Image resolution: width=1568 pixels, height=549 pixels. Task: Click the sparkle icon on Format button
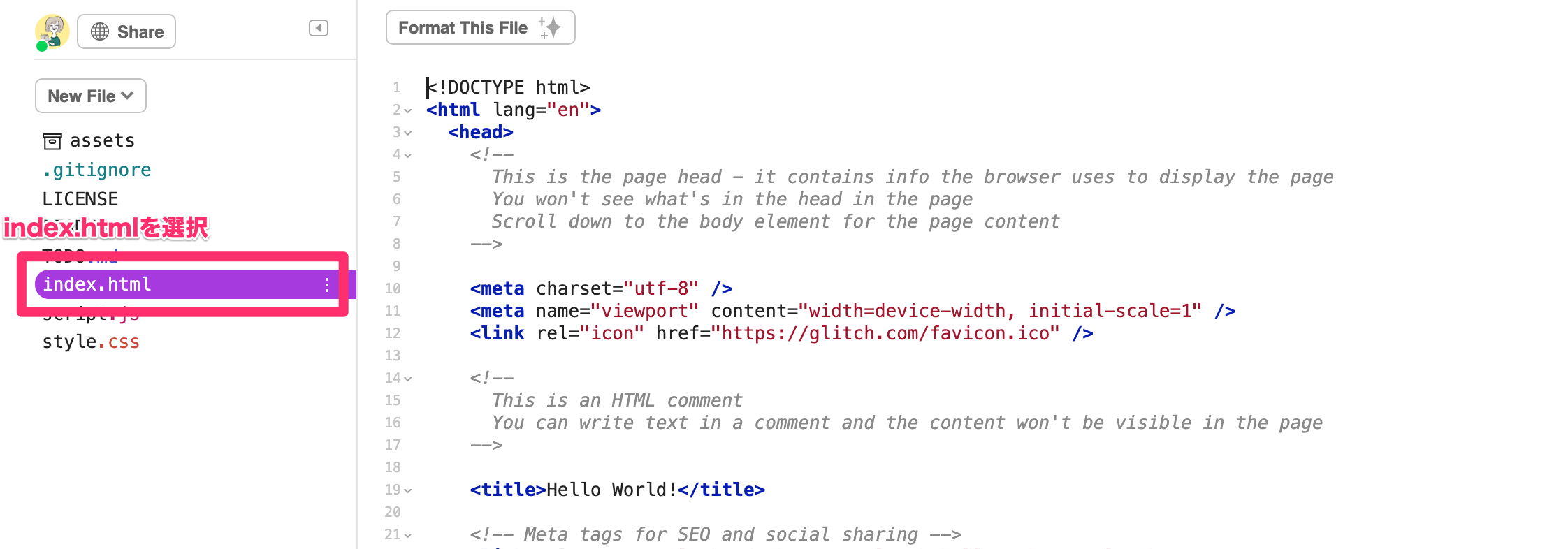[x=551, y=28]
